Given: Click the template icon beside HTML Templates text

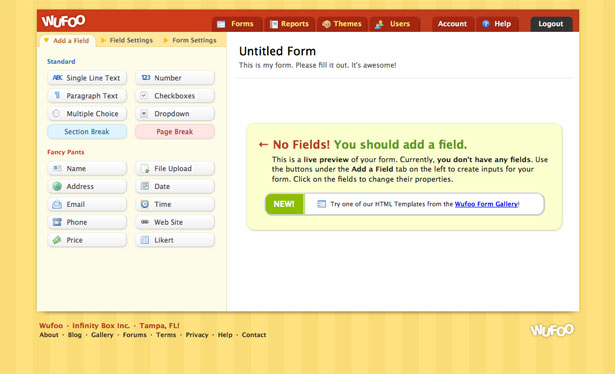Looking at the screenshot, I should [x=321, y=204].
